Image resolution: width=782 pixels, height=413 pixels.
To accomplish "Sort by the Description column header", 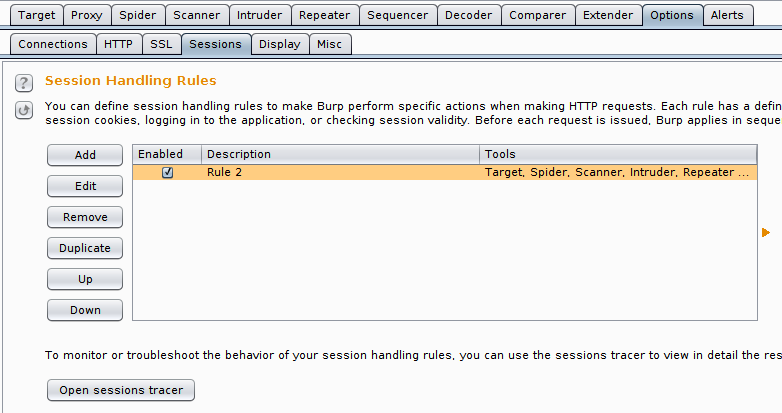I will pyautogui.click(x=341, y=154).
